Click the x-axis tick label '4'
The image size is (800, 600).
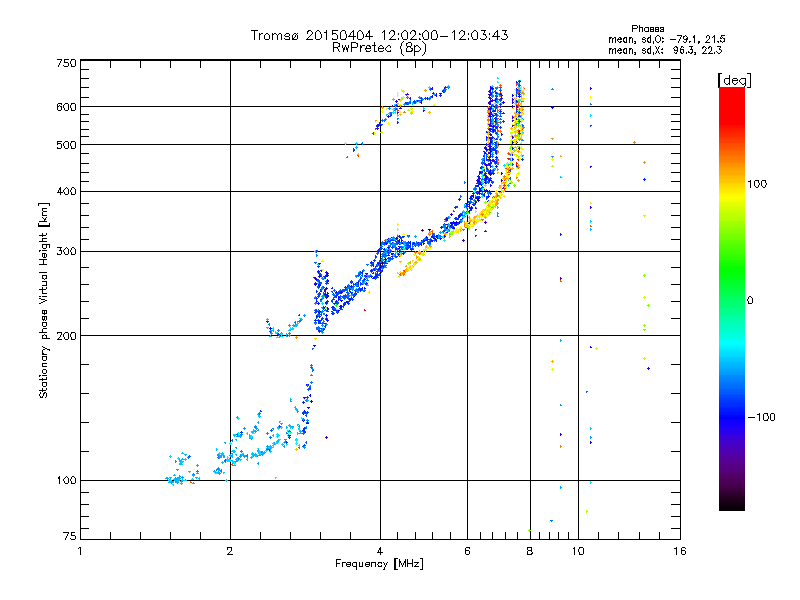[x=380, y=551]
